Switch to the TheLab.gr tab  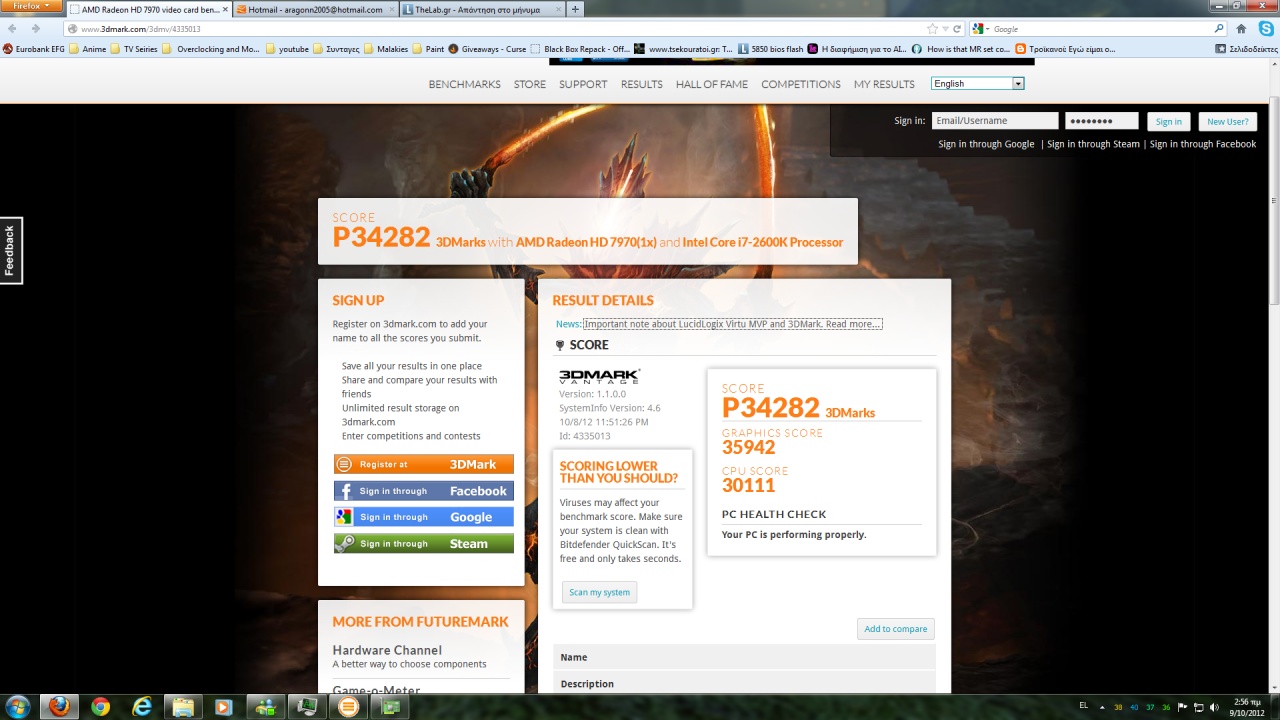click(x=482, y=9)
